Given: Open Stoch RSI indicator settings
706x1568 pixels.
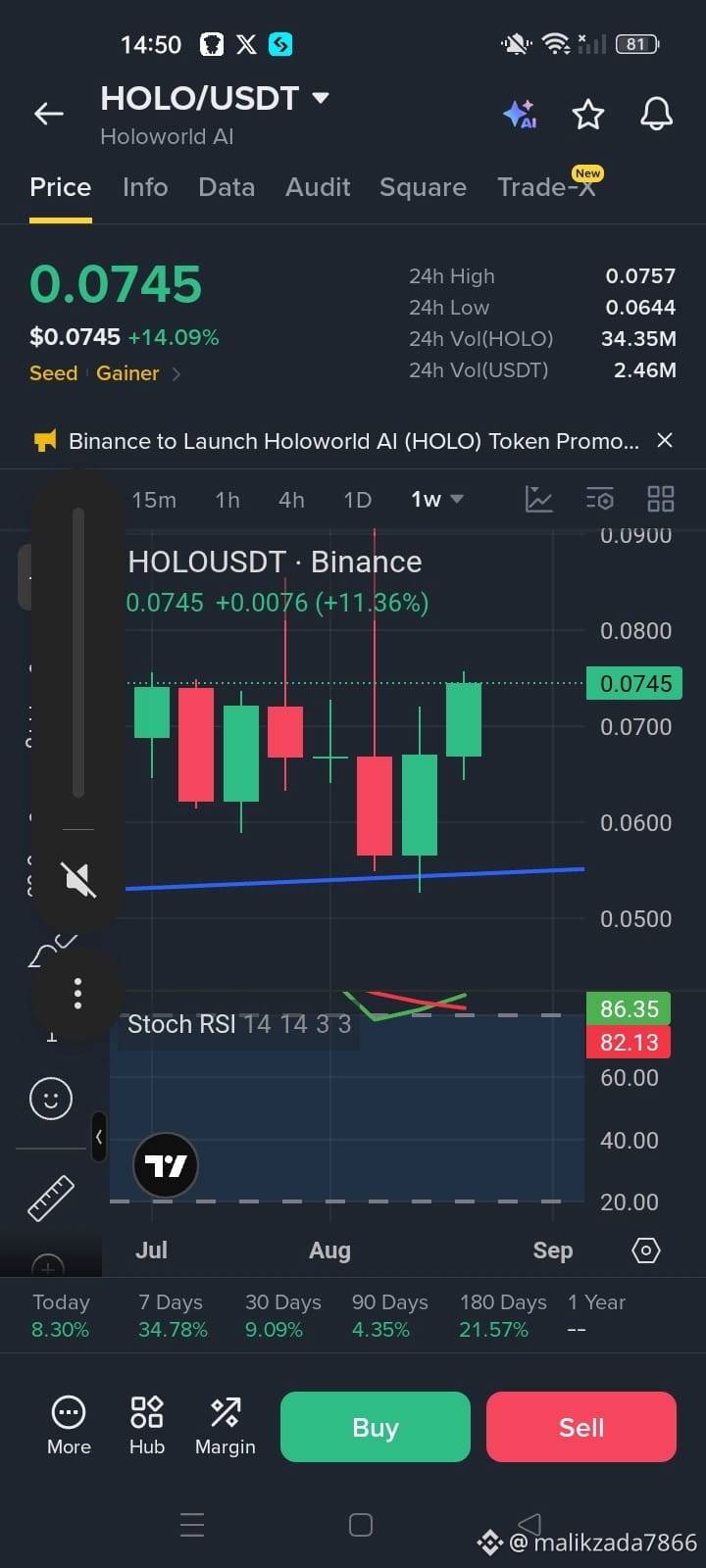Looking at the screenshot, I should 239,1024.
